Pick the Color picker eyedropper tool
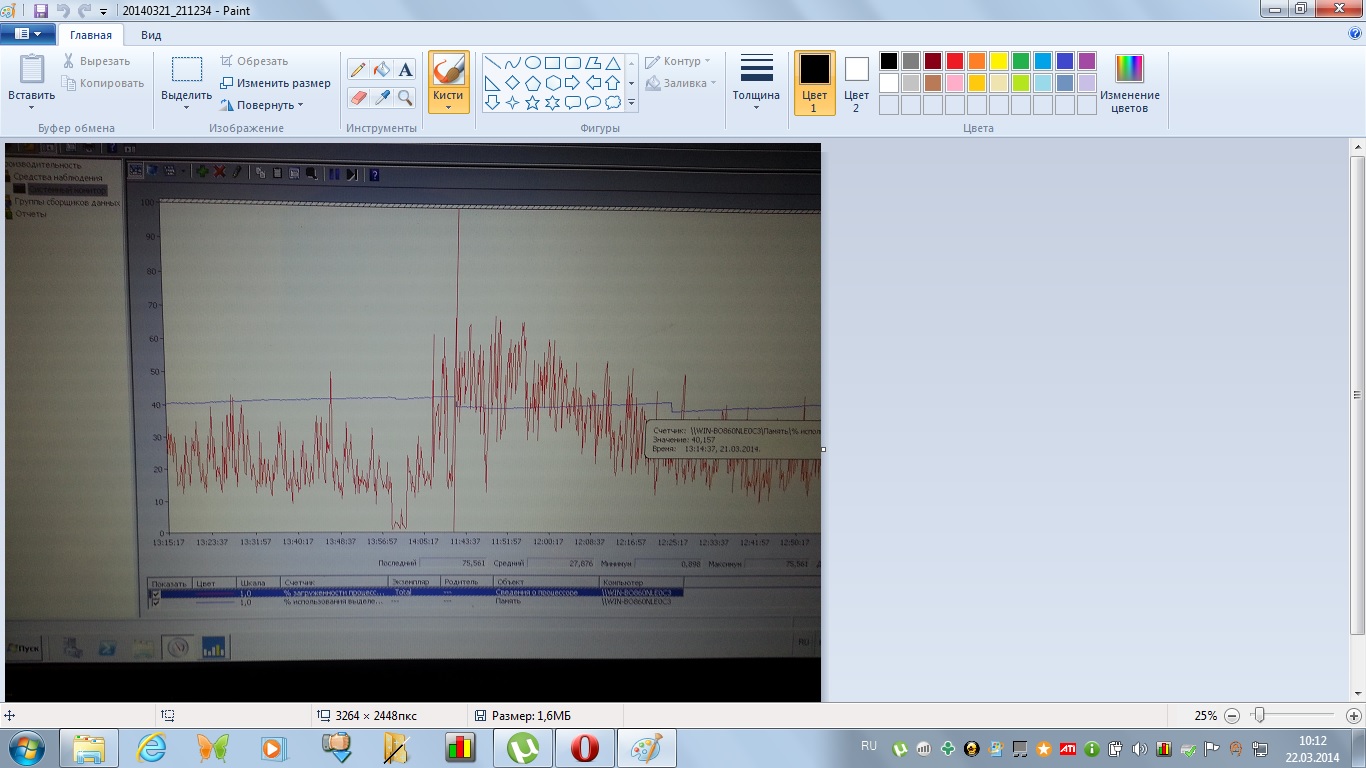Image resolution: width=1366 pixels, height=768 pixels. 381,97
